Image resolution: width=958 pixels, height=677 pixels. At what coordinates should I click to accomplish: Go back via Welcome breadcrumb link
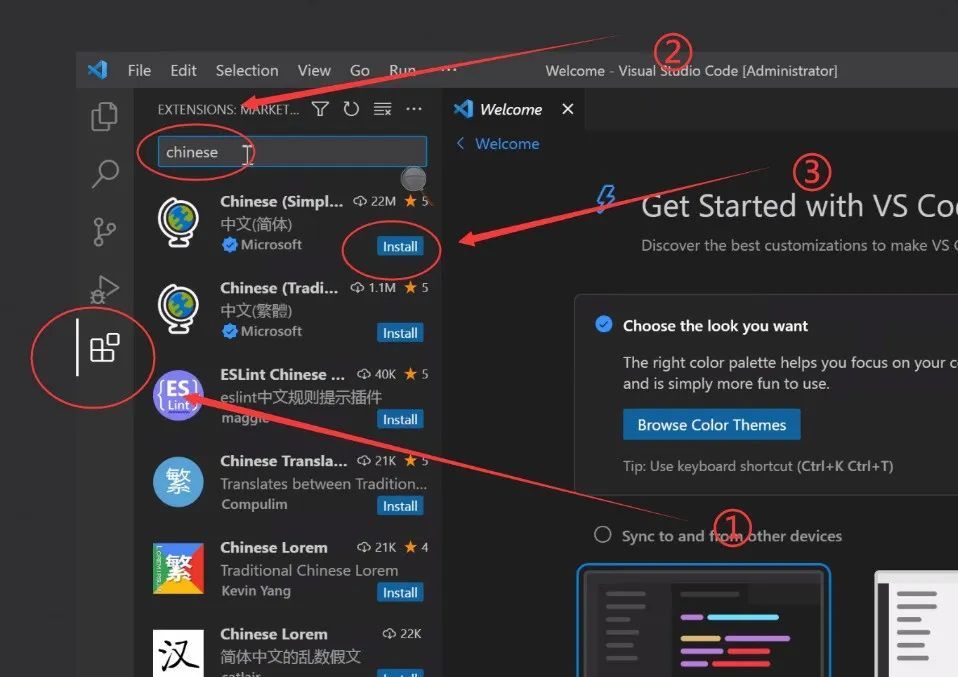pyautogui.click(x=498, y=144)
